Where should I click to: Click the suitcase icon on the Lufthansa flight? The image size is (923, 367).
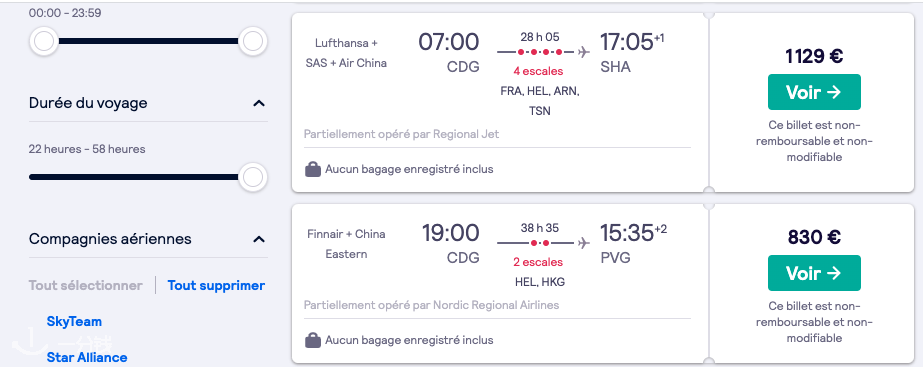point(313,170)
